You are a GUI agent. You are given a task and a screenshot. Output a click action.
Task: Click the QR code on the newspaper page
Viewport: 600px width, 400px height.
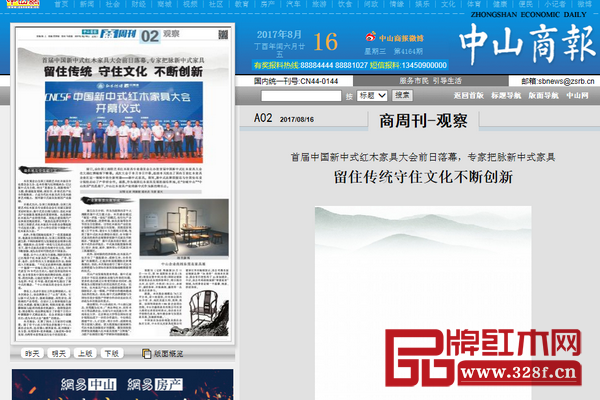tap(223, 34)
